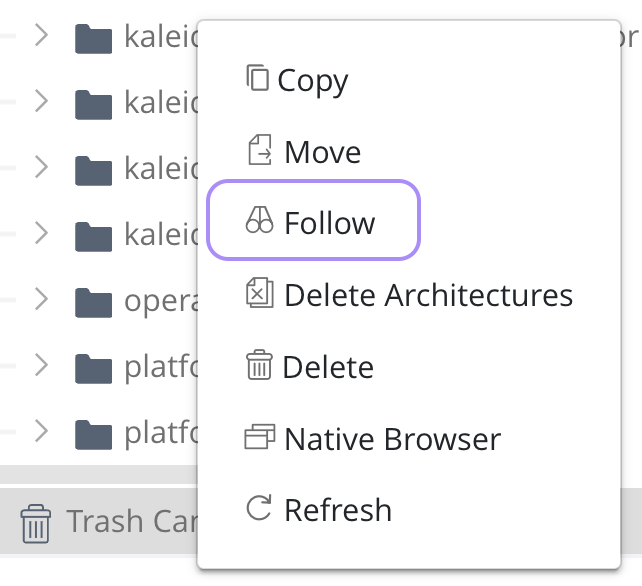Expand the fourth kaleid folder chevron

coord(41,233)
